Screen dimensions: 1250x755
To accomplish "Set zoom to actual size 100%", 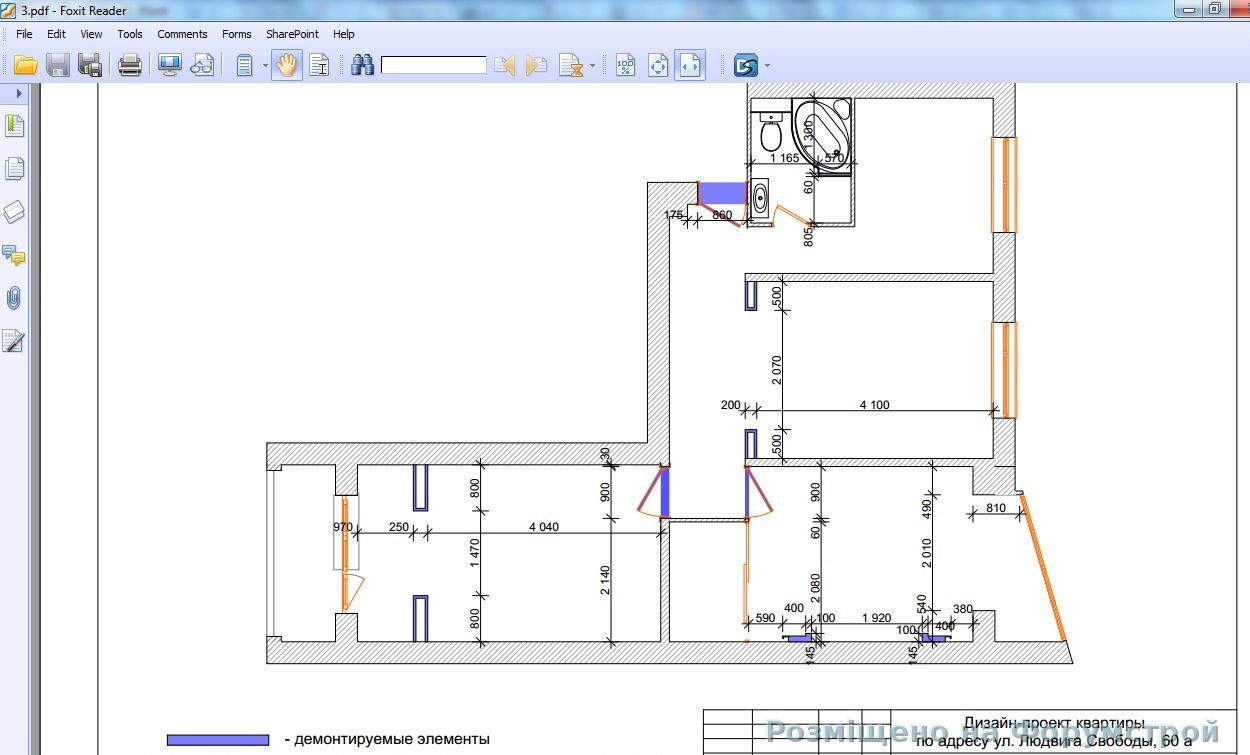I will pyautogui.click(x=625, y=66).
